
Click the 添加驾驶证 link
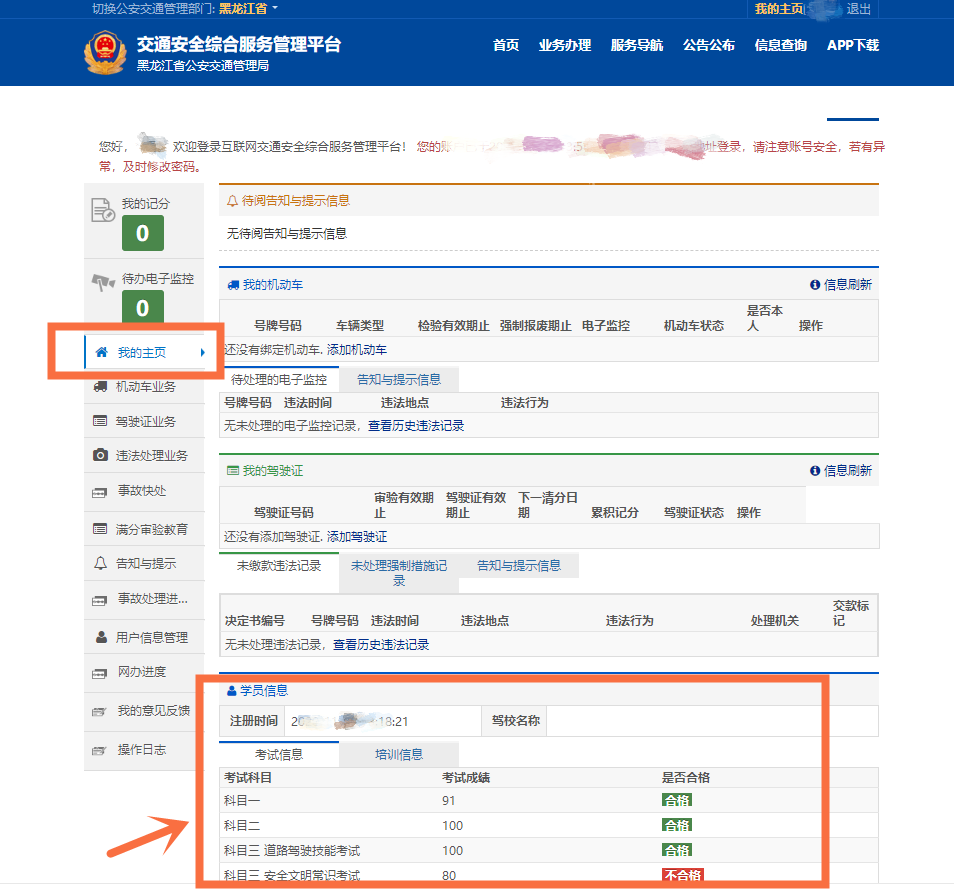pos(357,537)
